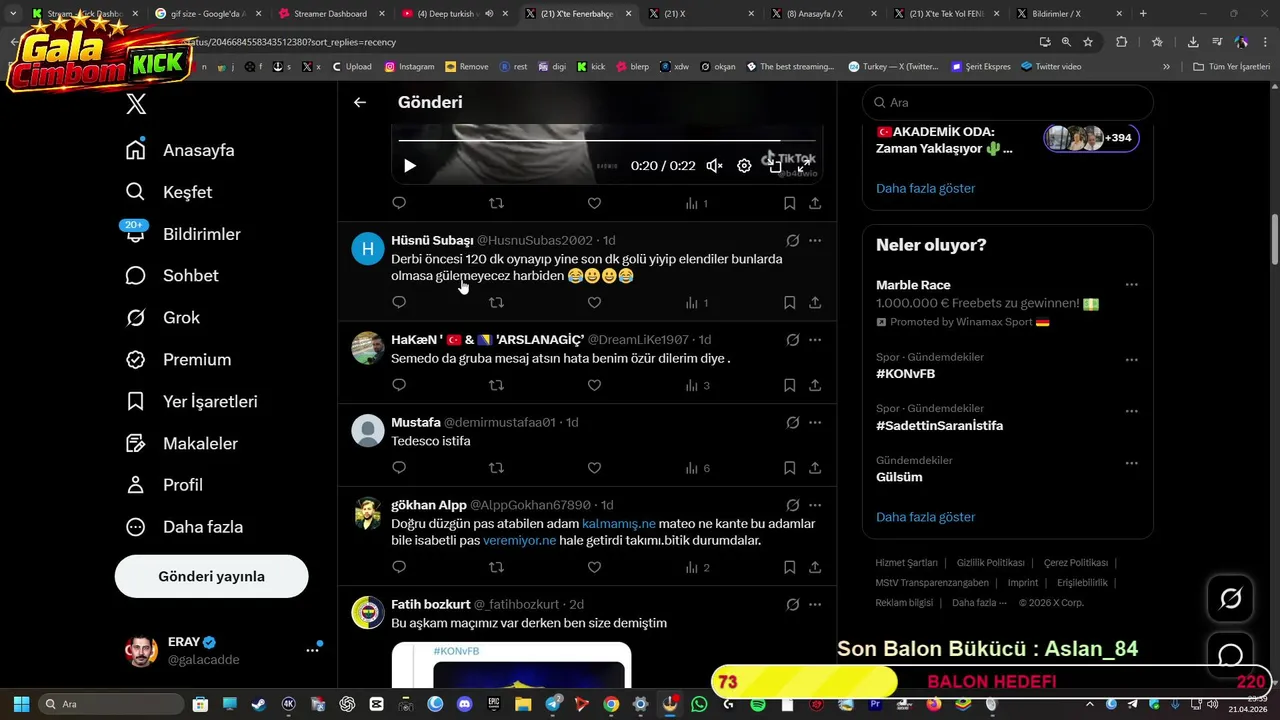This screenshot has height=720, width=1280.
Task: Seek the video progress bar
Action: [607, 141]
